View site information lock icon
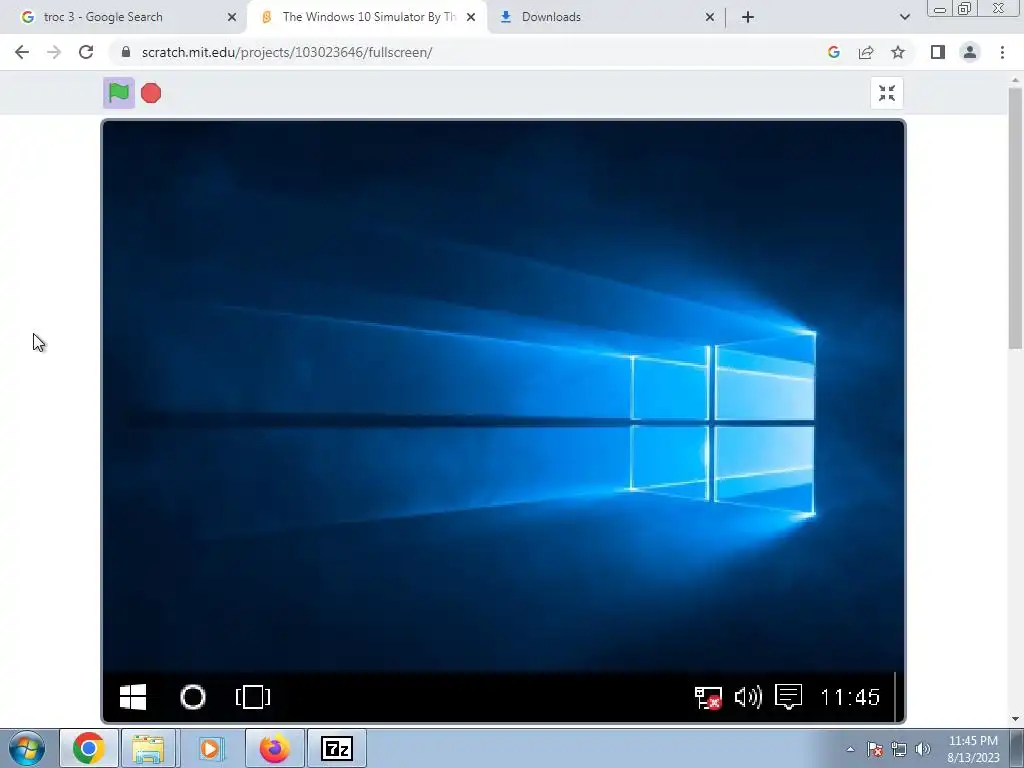The height and width of the screenshot is (768, 1024). pyautogui.click(x=125, y=52)
